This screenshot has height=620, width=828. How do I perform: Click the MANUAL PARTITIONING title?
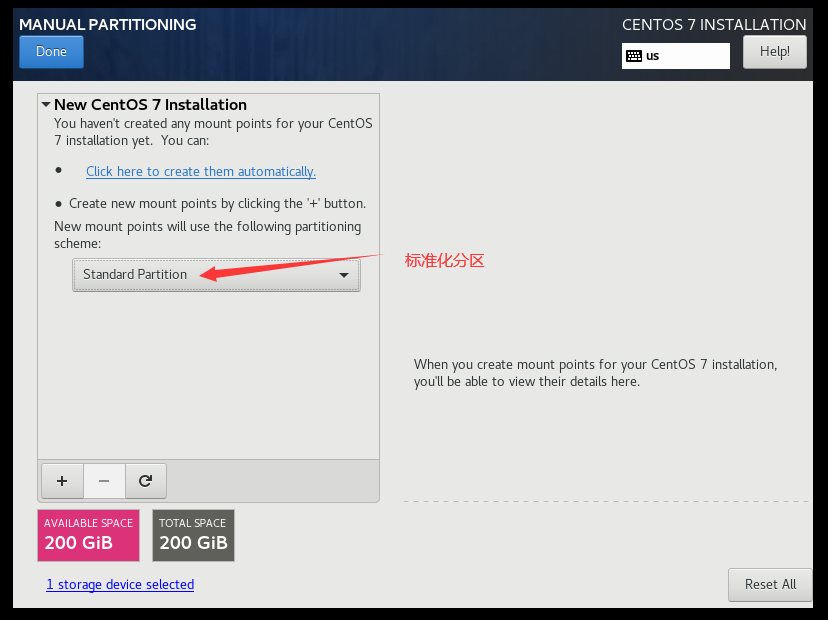pos(108,25)
